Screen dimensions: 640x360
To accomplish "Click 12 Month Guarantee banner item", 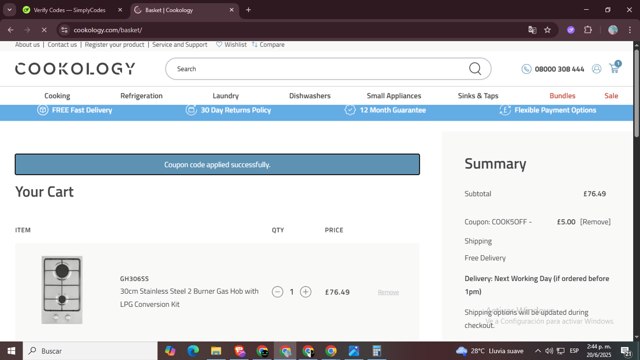I will pos(385,110).
